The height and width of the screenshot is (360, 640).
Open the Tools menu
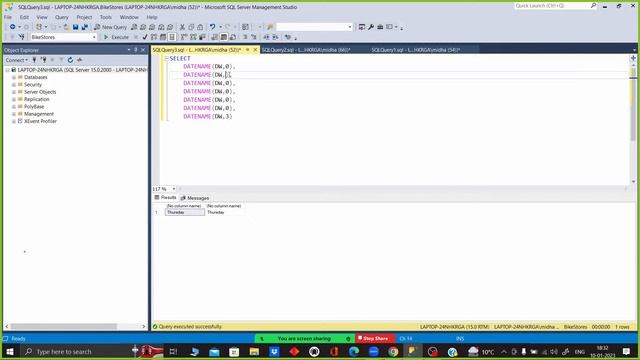point(106,17)
